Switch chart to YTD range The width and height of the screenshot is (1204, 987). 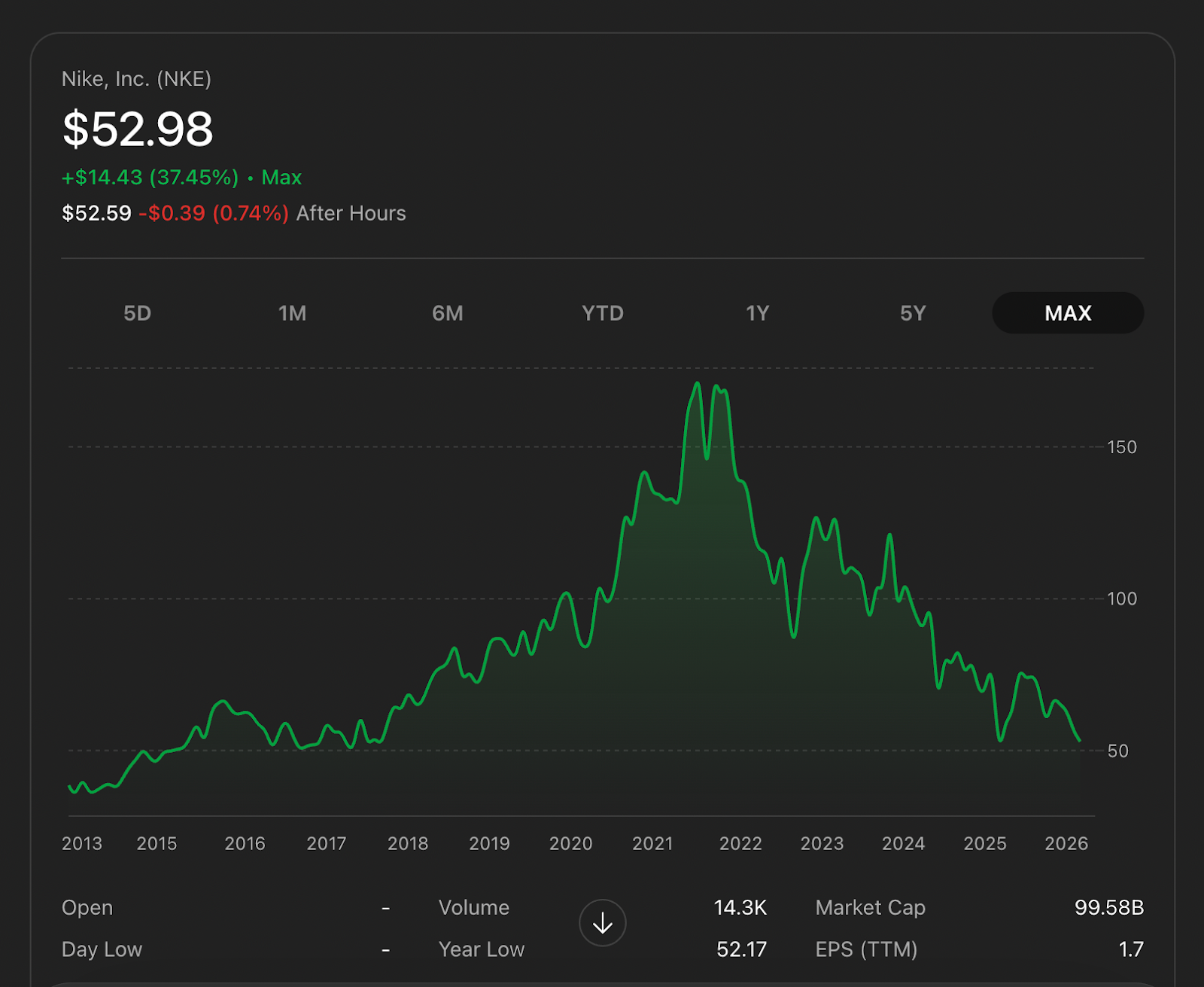tap(603, 313)
